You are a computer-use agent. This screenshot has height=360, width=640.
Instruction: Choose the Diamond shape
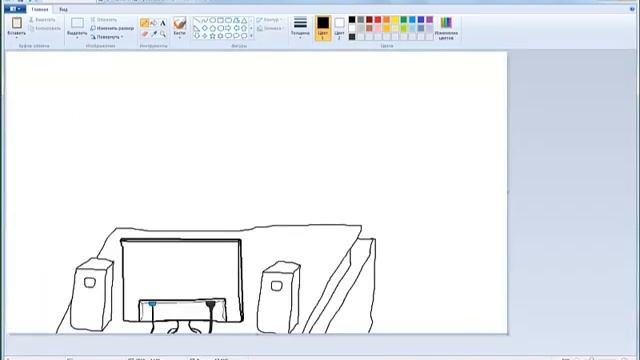(204, 28)
